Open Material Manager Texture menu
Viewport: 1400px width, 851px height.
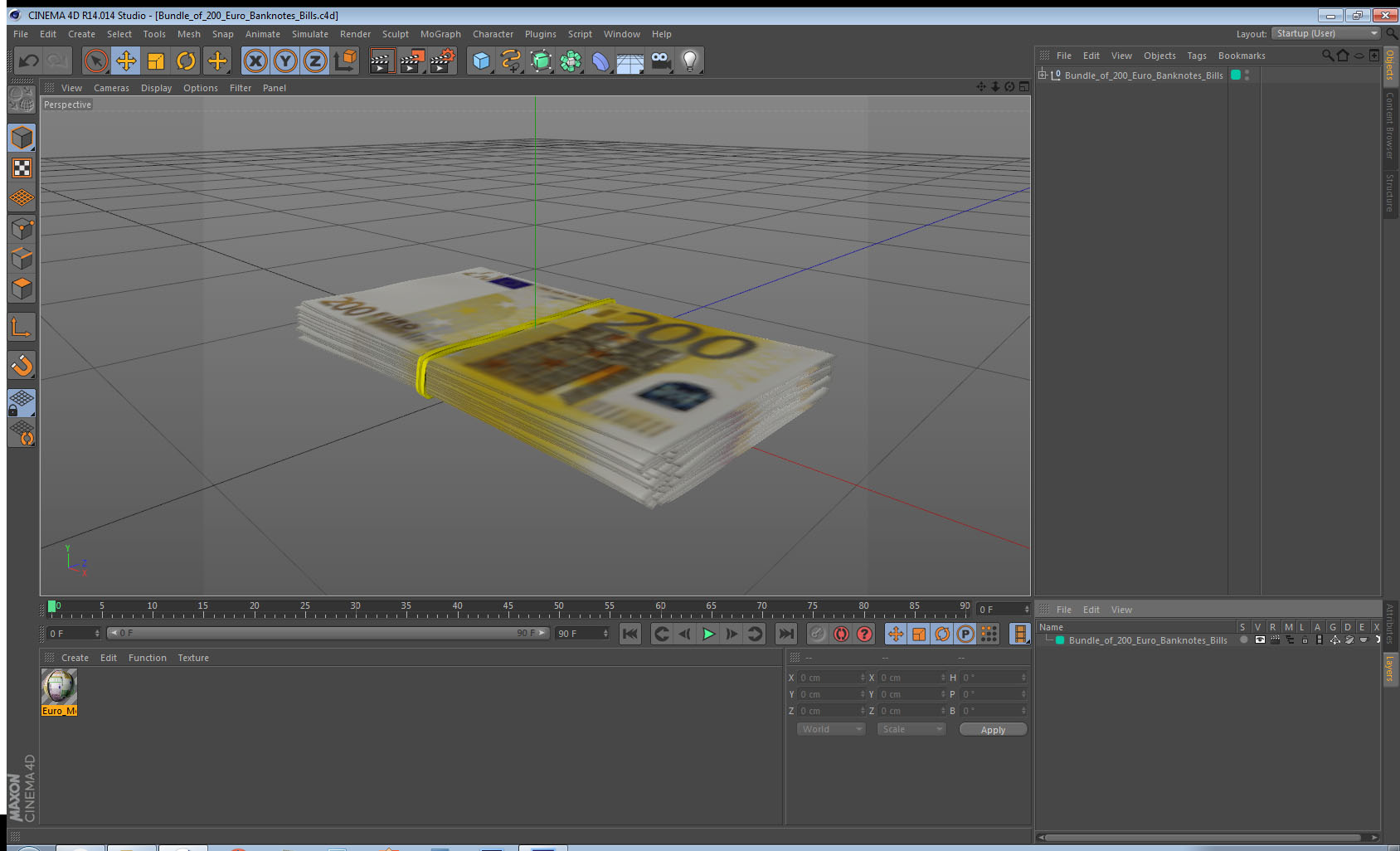193,658
